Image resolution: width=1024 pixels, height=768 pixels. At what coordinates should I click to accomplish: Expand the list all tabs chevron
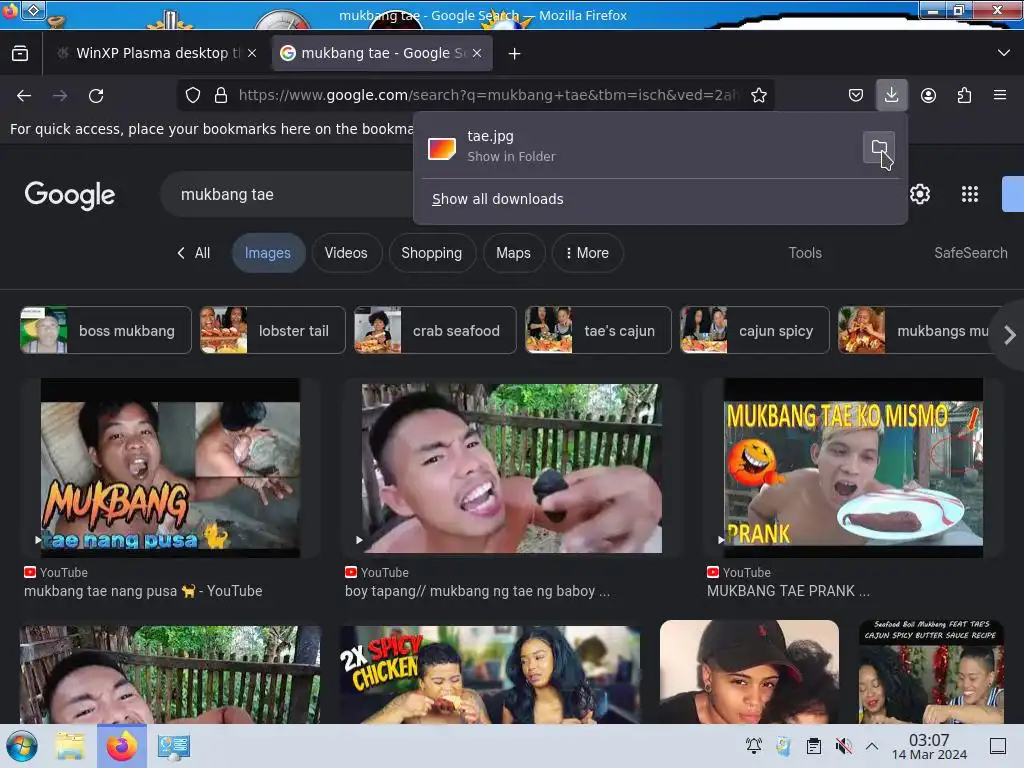point(1004,53)
